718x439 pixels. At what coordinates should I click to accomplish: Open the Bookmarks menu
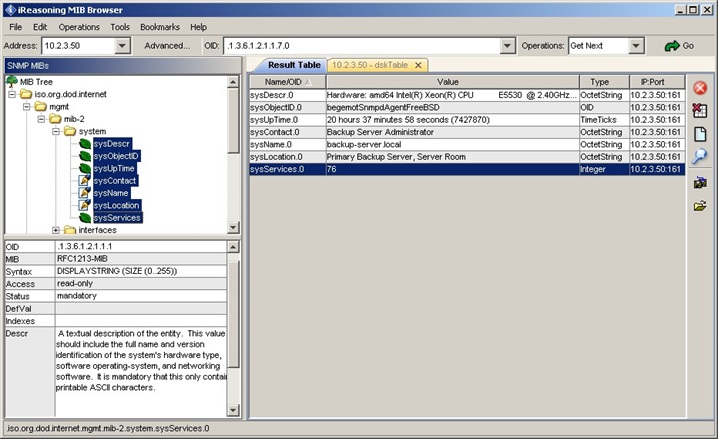[x=160, y=27]
